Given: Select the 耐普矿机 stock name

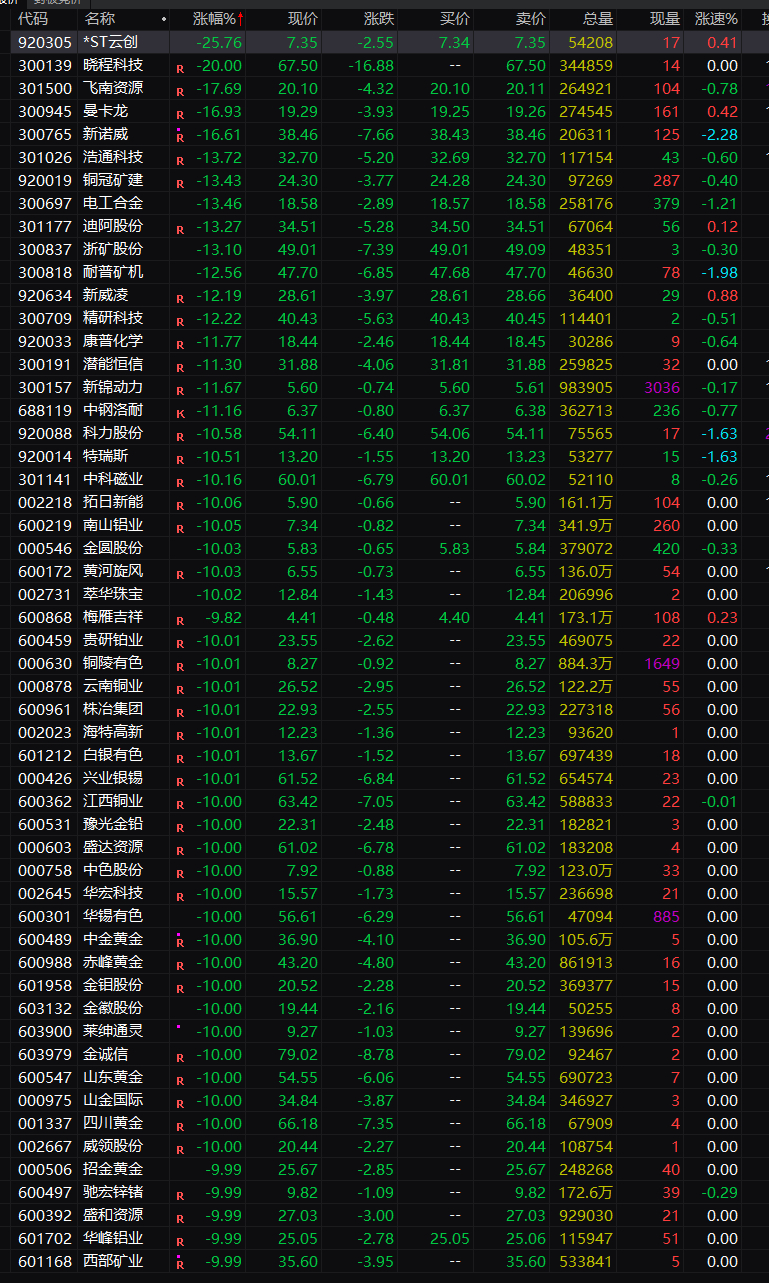Looking at the screenshot, I should click(x=113, y=272).
